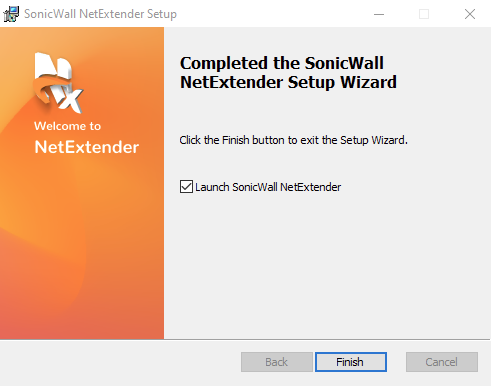Click the Completed Setup Wizard heading
The width and height of the screenshot is (491, 386).
tap(288, 73)
